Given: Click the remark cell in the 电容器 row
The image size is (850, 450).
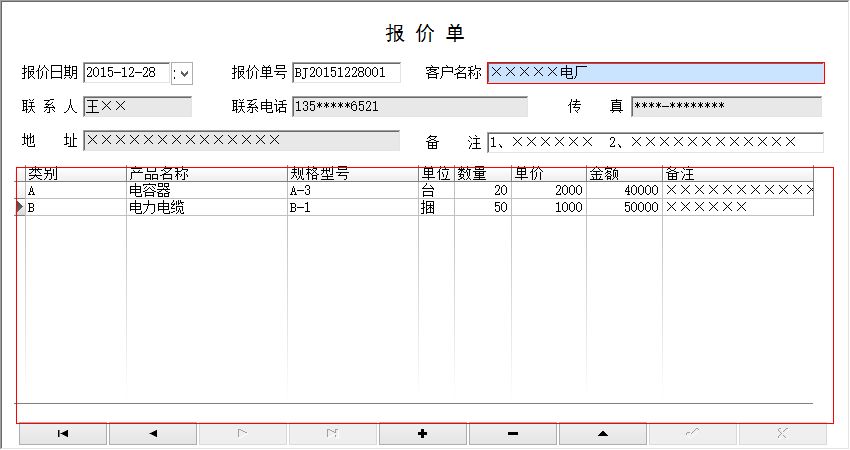Looking at the screenshot, I should click(738, 190).
